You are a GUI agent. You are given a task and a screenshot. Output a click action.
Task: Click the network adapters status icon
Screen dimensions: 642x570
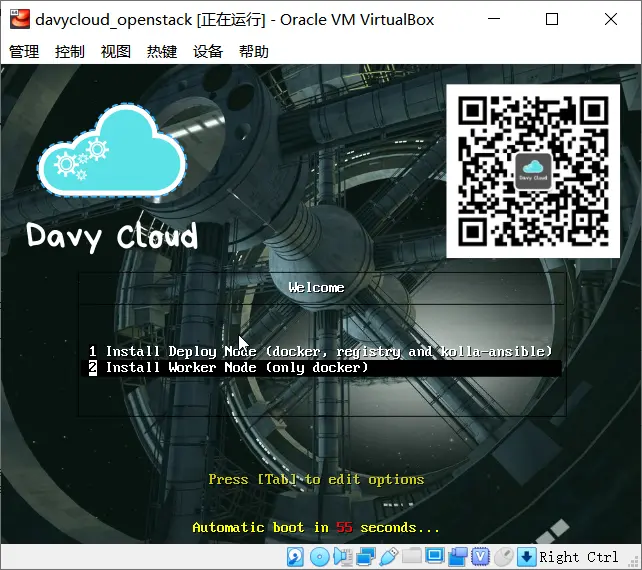[x=366, y=557]
